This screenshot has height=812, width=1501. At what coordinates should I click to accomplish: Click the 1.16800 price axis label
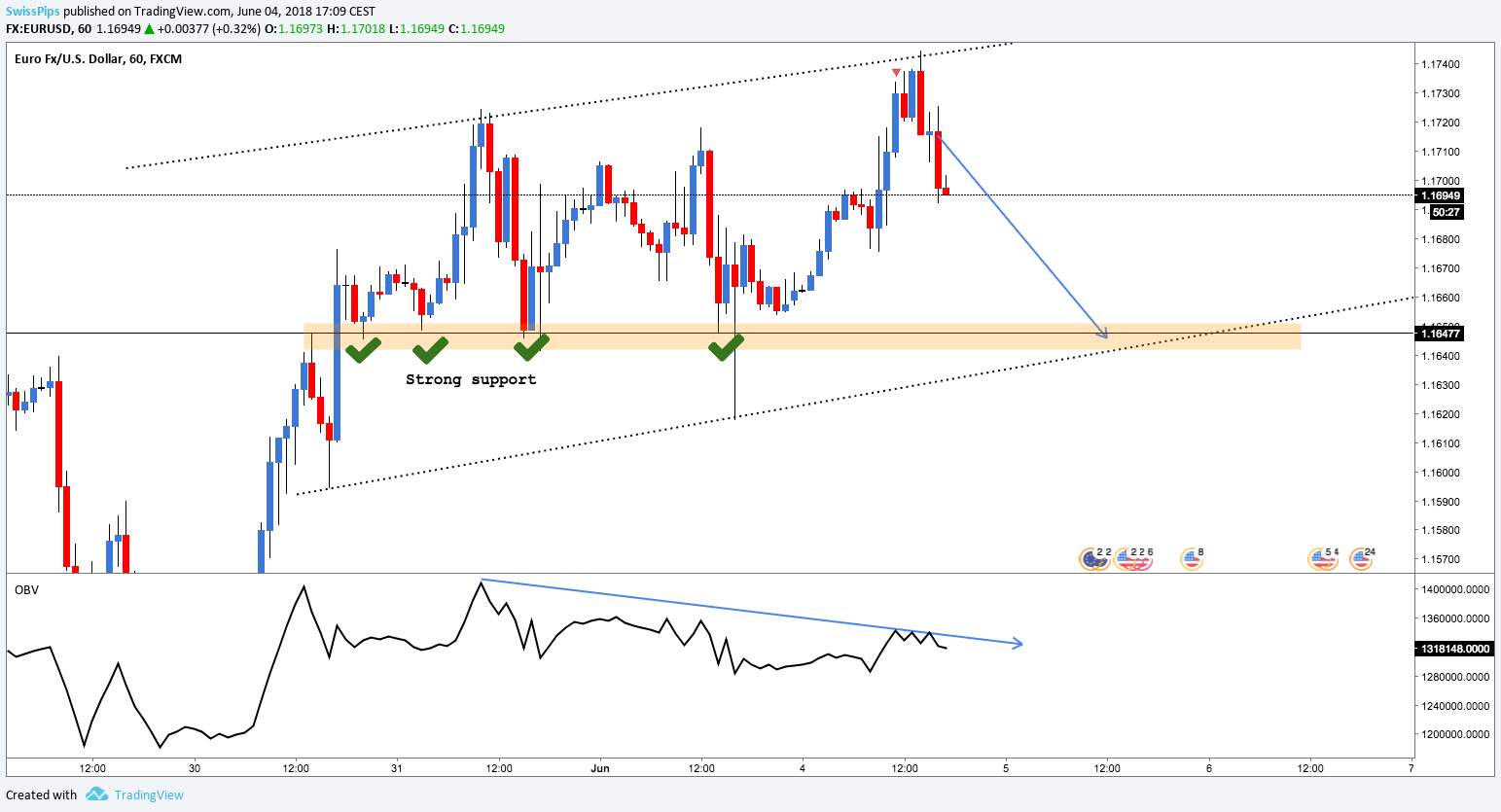pos(1441,239)
